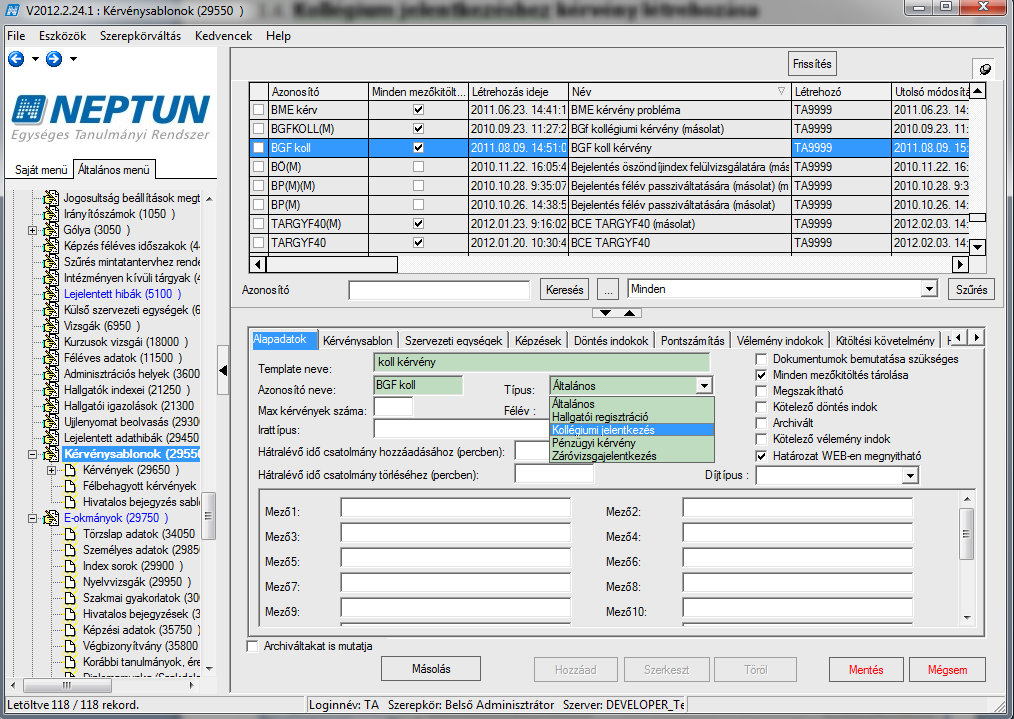Viewport: 1014px width, 719px height.
Task: Open the Típus combo box arrow
Action: click(x=704, y=386)
